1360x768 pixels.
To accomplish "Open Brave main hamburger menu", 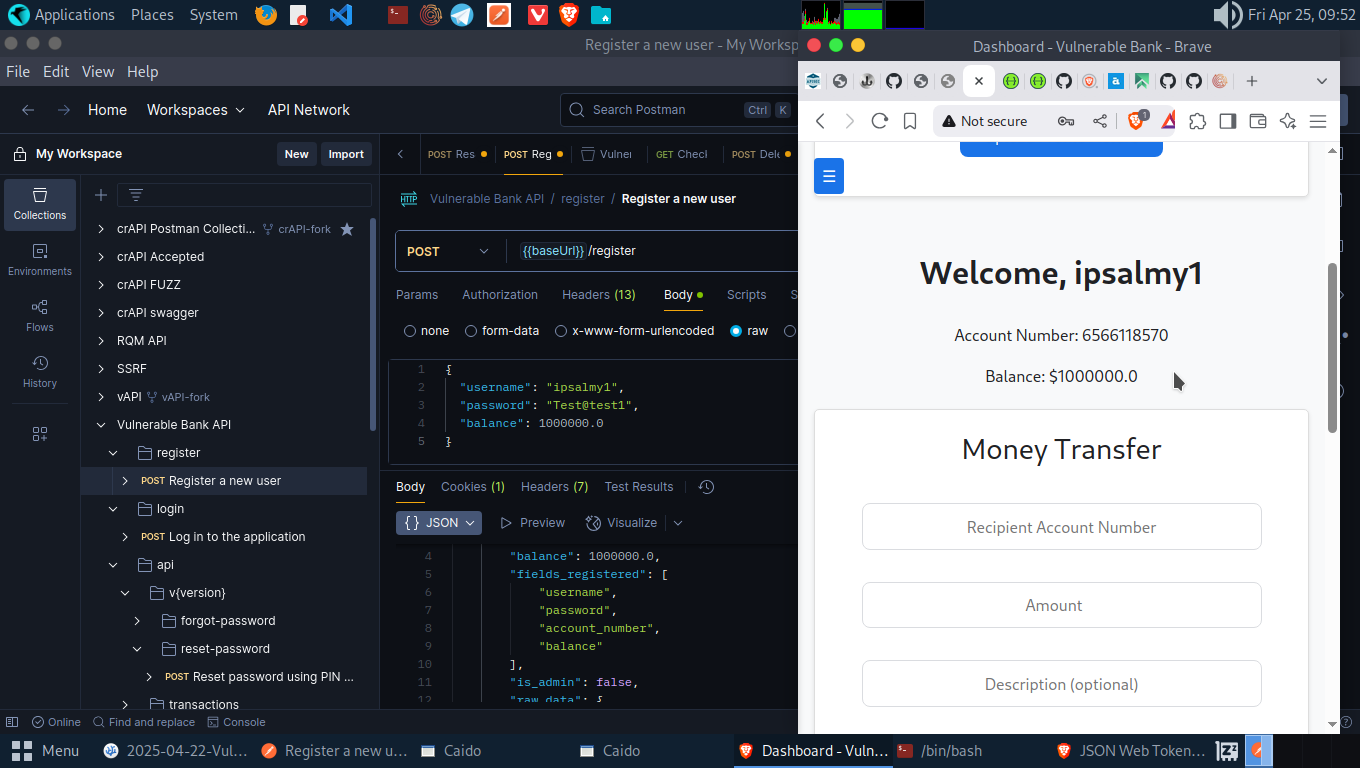I will (1318, 121).
